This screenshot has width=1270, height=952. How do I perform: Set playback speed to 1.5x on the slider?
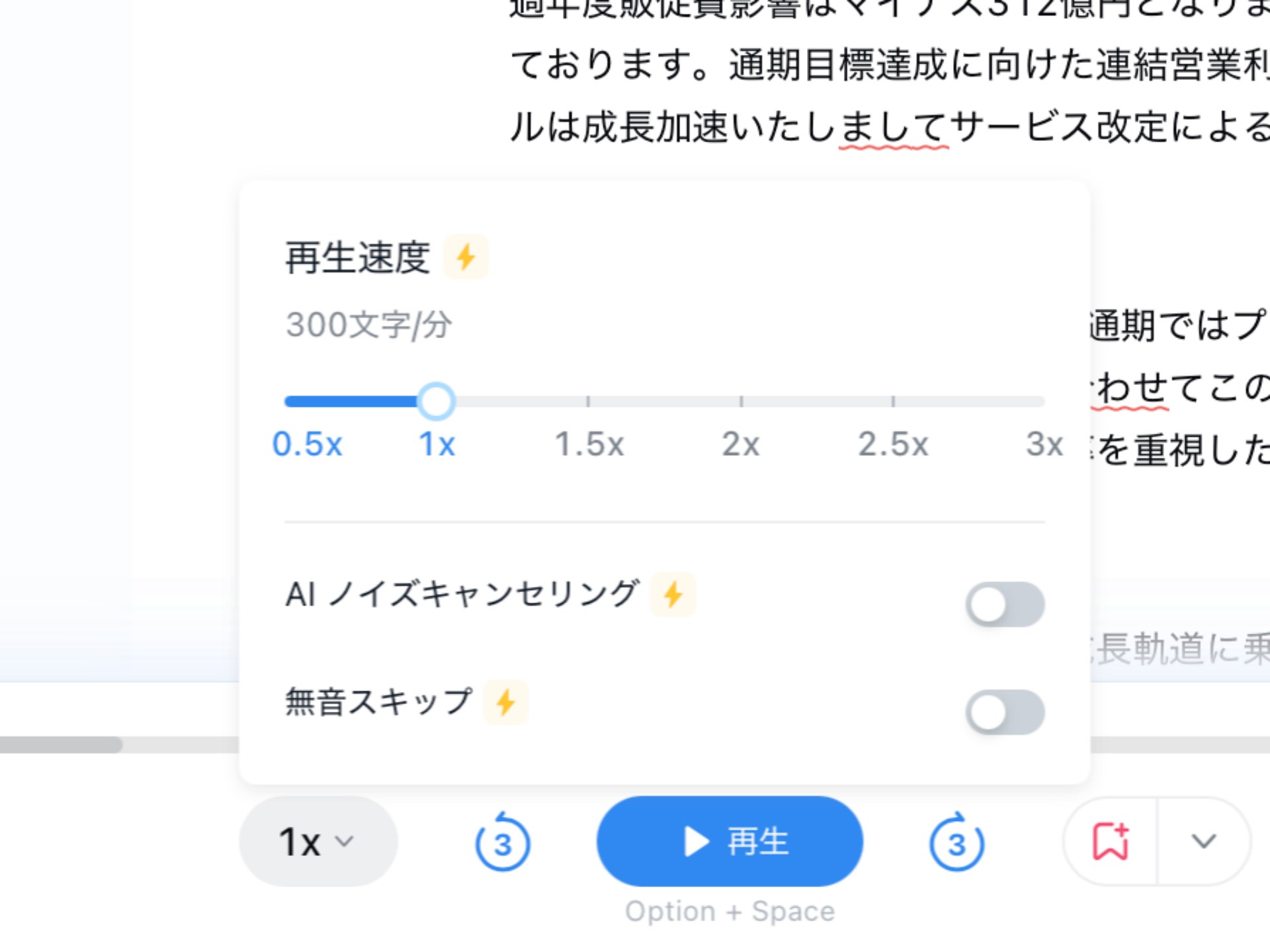(x=588, y=402)
